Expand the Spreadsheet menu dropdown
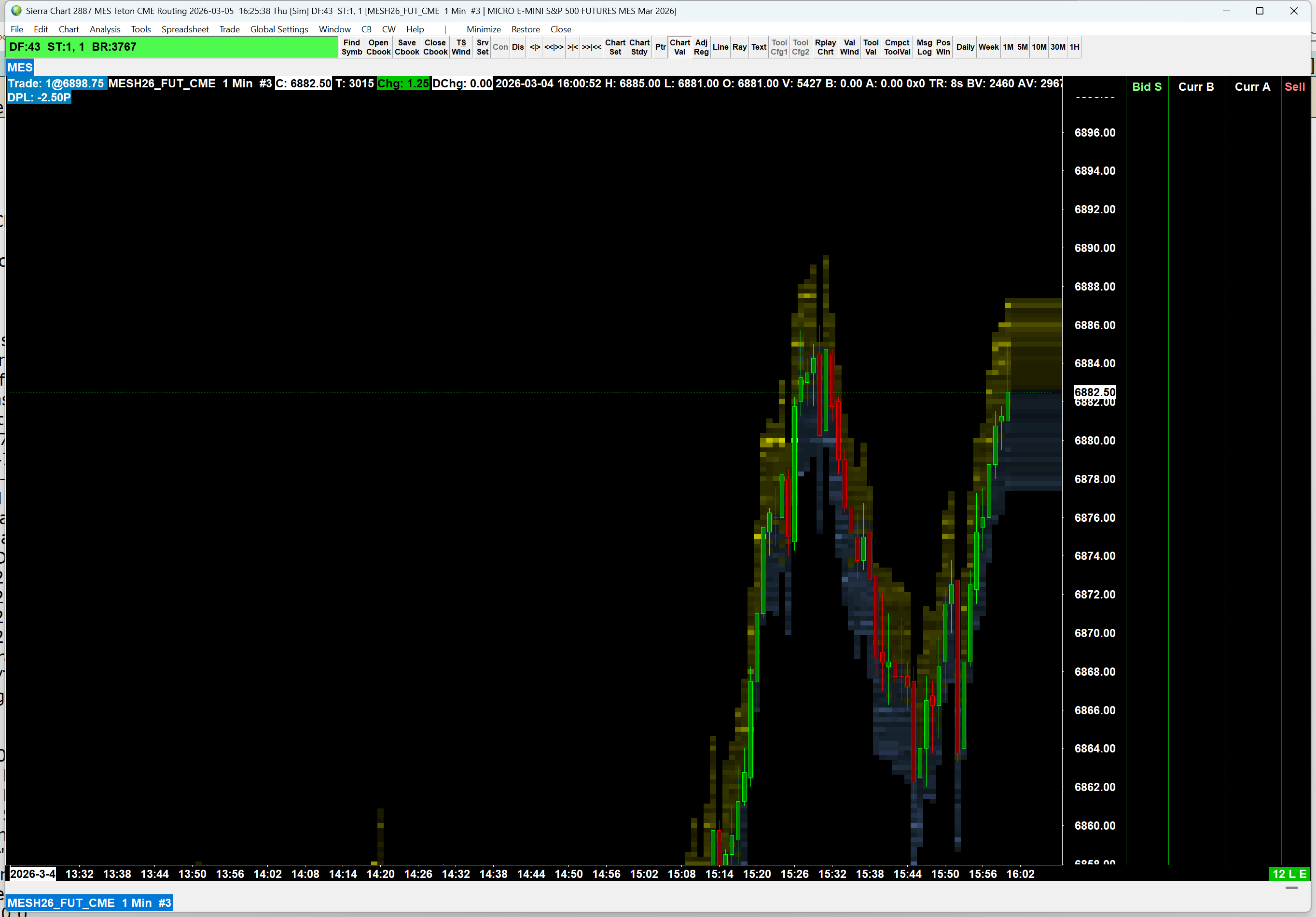The width and height of the screenshot is (1316, 917). [184, 29]
